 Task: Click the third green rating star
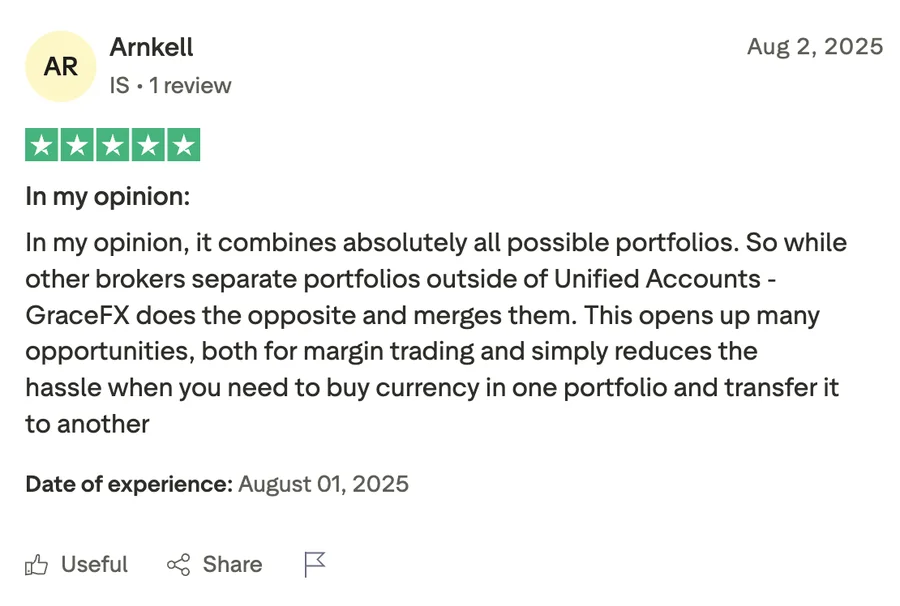click(112, 145)
